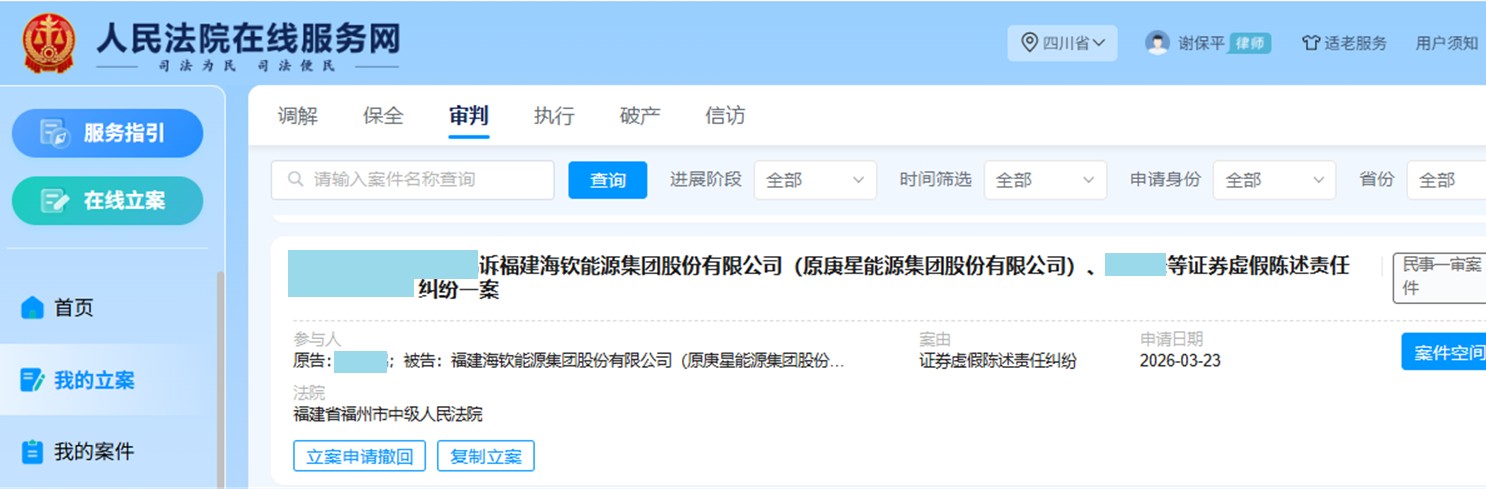The image size is (1486, 489).
Task: Click 案由 value 证券虚假陈述责任纠纷
Action: 998,361
